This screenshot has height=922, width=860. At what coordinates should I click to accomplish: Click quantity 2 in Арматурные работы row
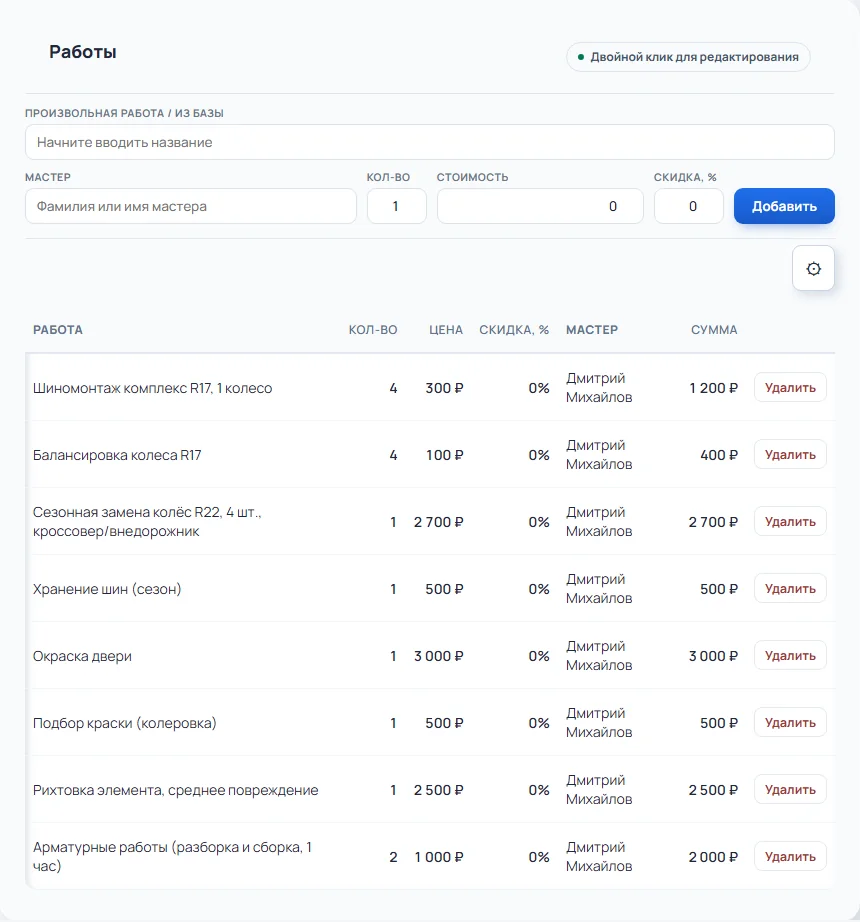pyautogui.click(x=393, y=857)
